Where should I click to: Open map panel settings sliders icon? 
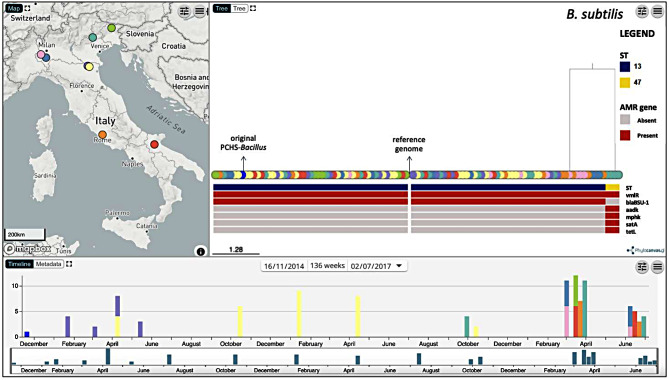pos(184,12)
